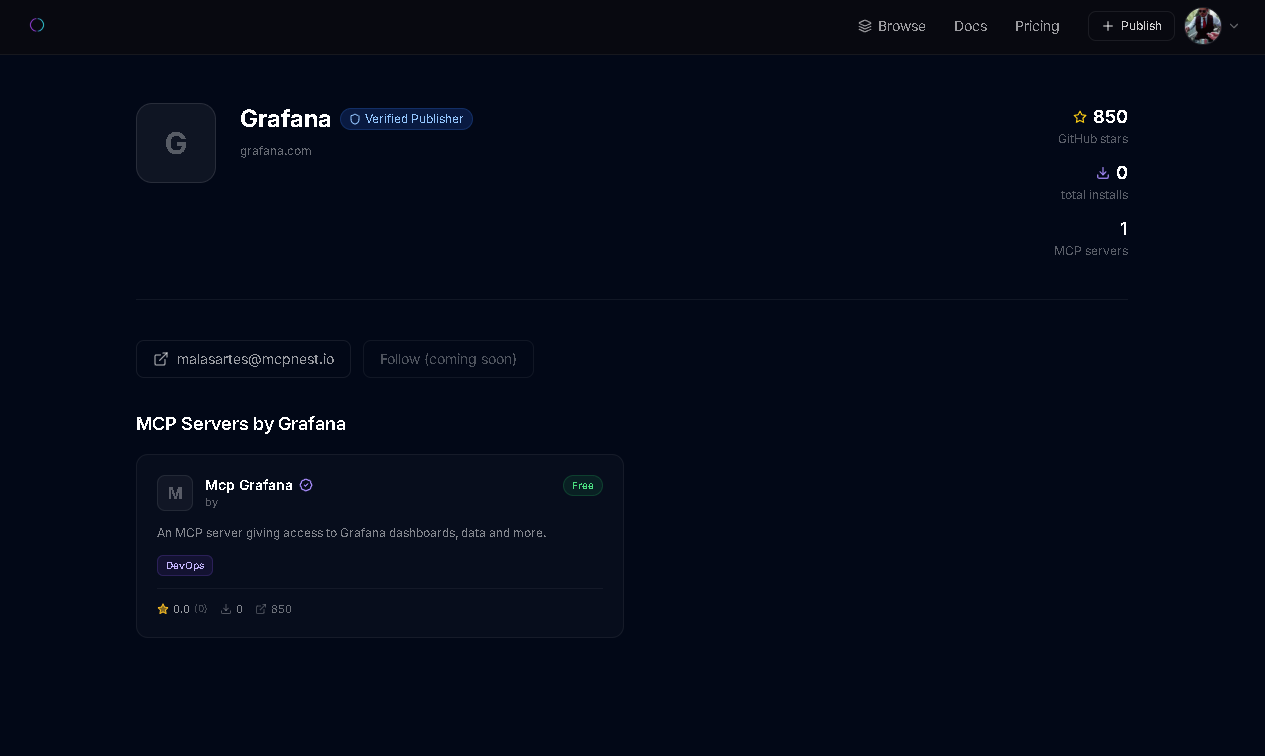Click the card's external link icon by 850
Image resolution: width=1265 pixels, height=756 pixels.
[261, 609]
